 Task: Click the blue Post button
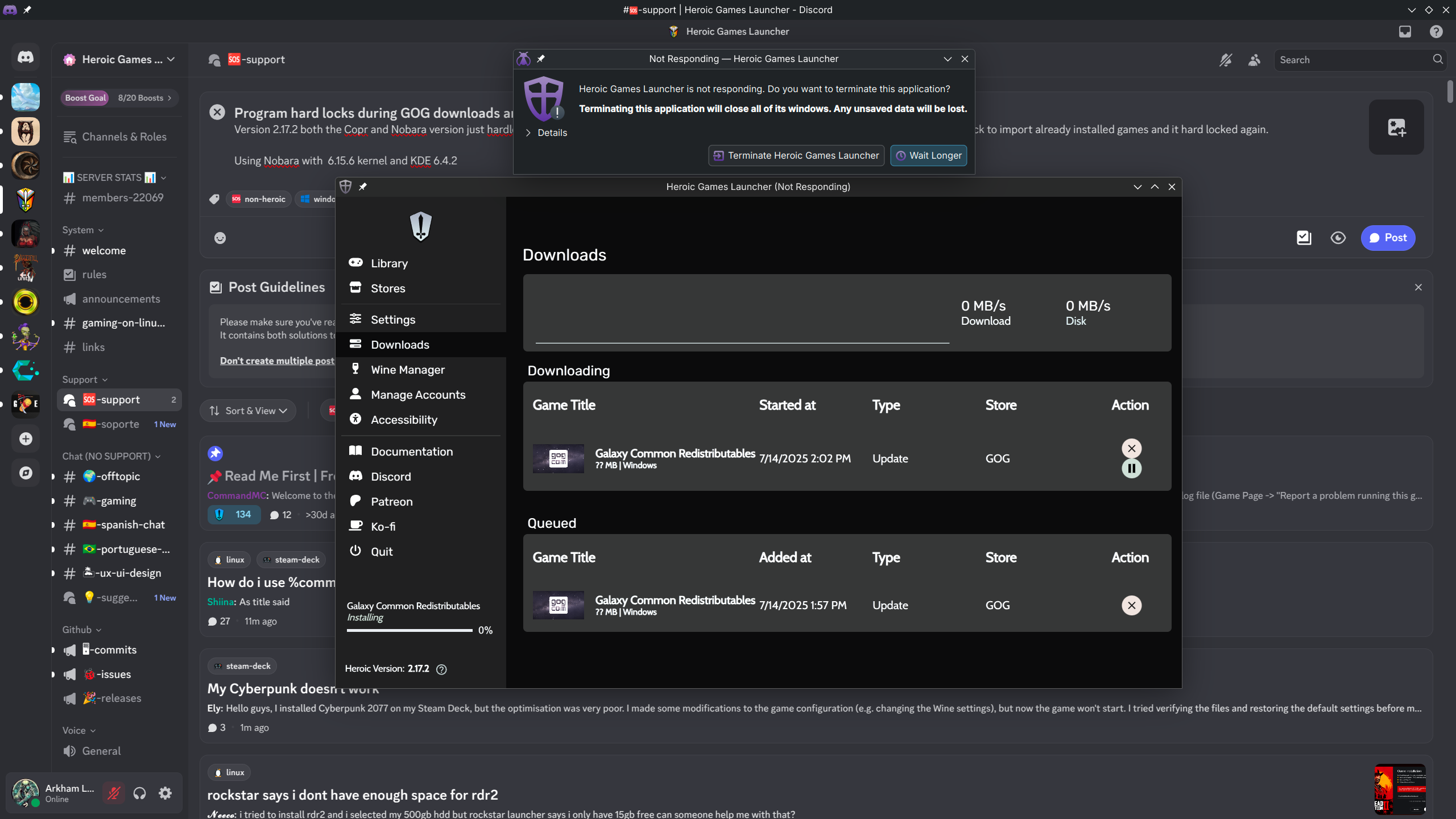click(1388, 238)
